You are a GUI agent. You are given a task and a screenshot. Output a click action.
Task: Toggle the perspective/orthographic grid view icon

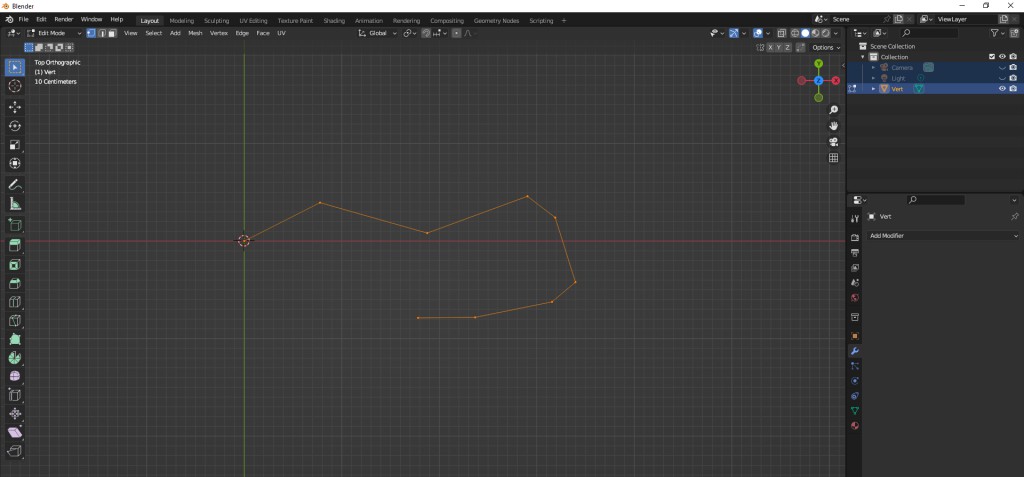click(833, 158)
